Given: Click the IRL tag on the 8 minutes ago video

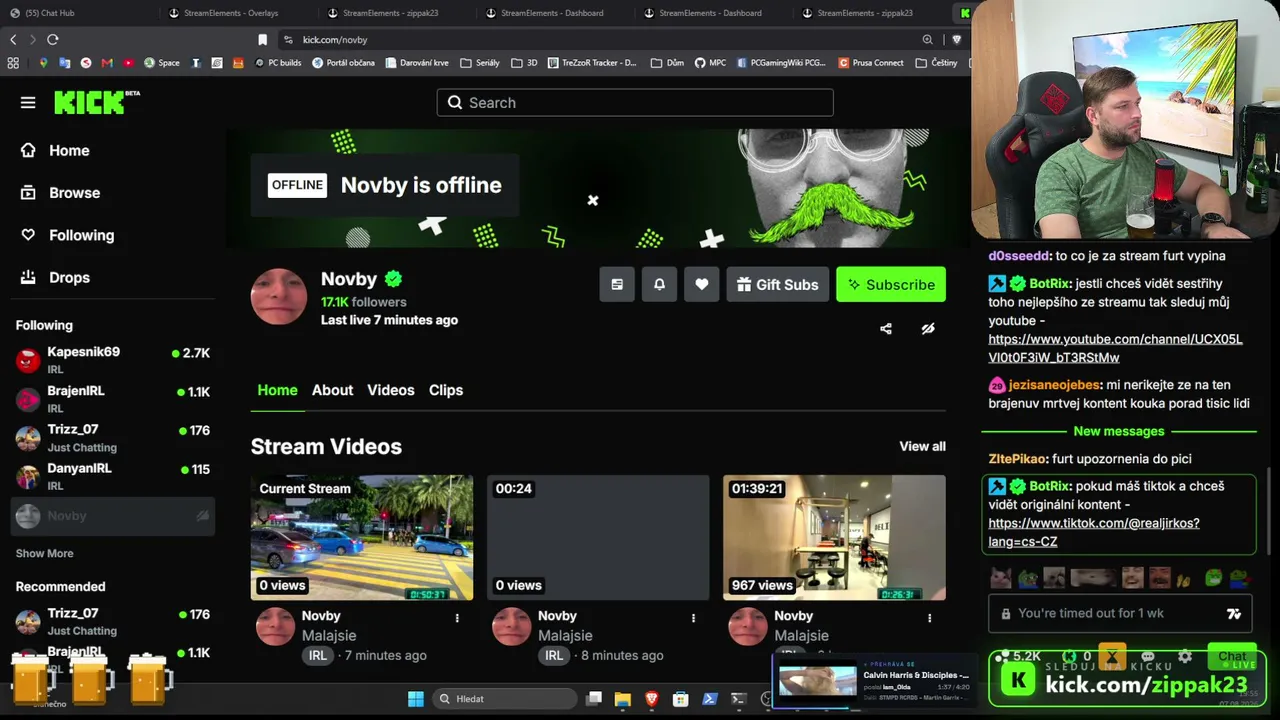Looking at the screenshot, I should (x=554, y=656).
